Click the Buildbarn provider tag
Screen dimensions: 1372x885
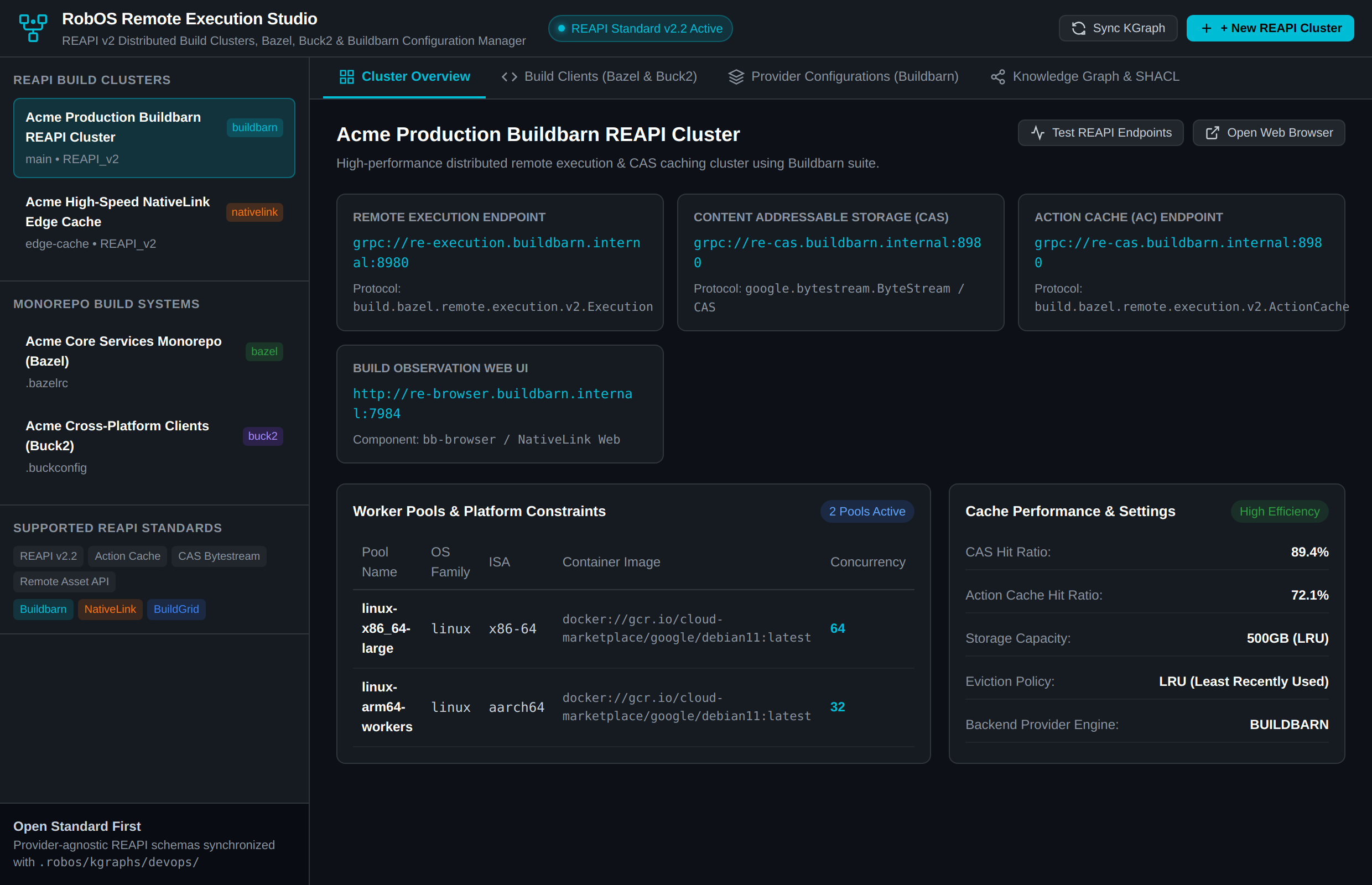click(x=43, y=609)
